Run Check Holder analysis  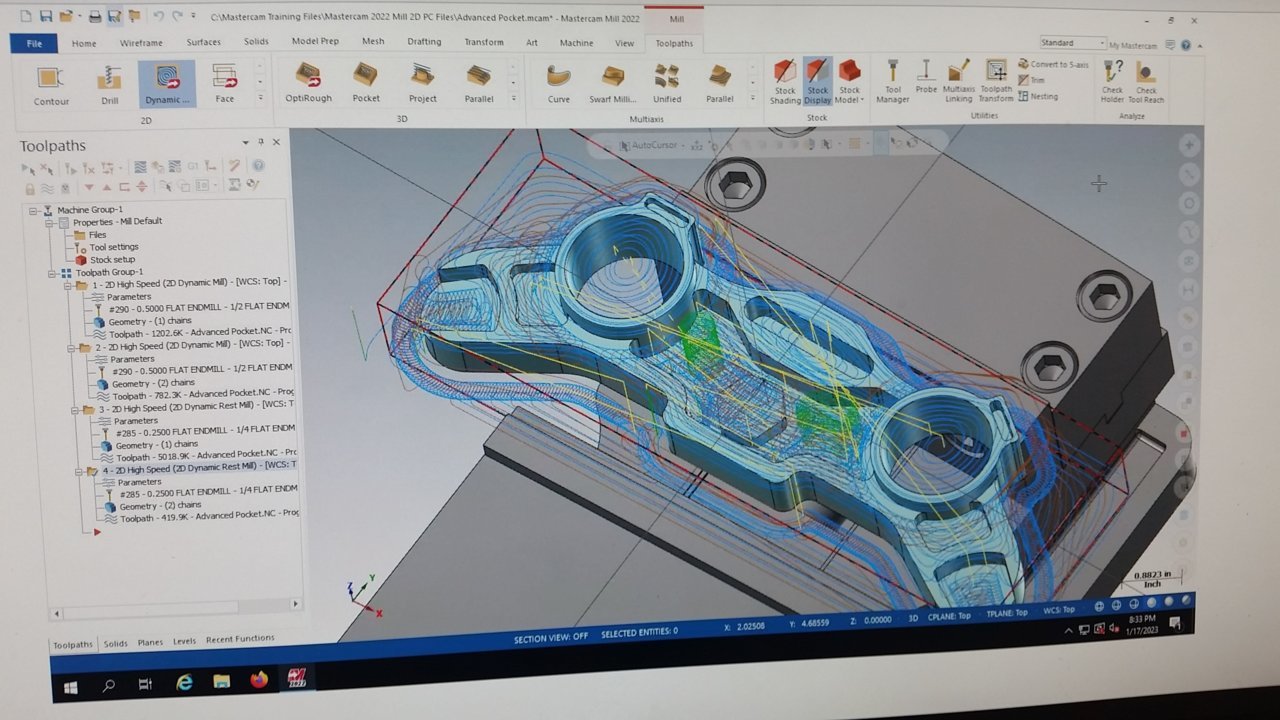coord(1112,81)
